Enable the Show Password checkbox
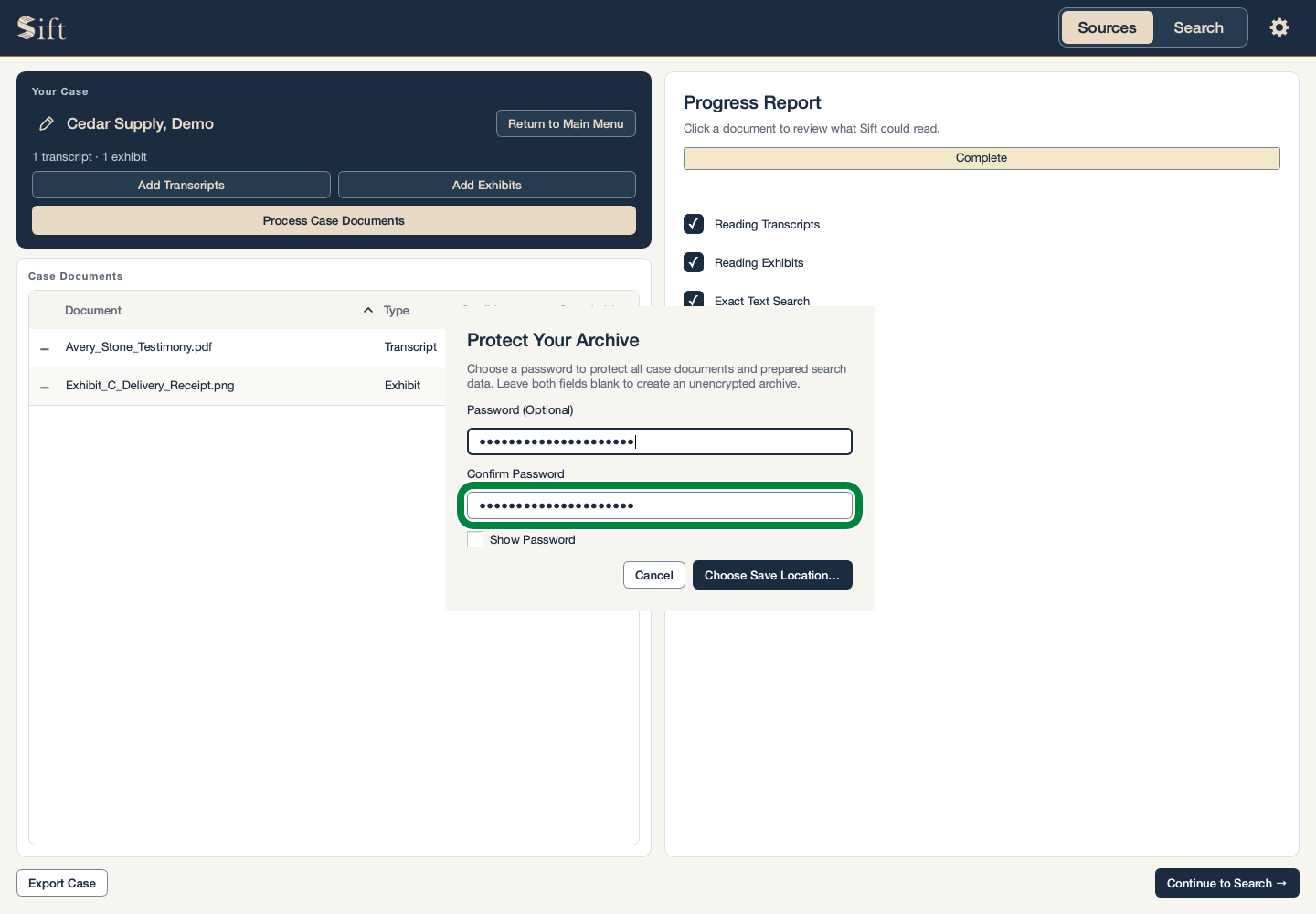The height and width of the screenshot is (914, 1316). [475, 539]
